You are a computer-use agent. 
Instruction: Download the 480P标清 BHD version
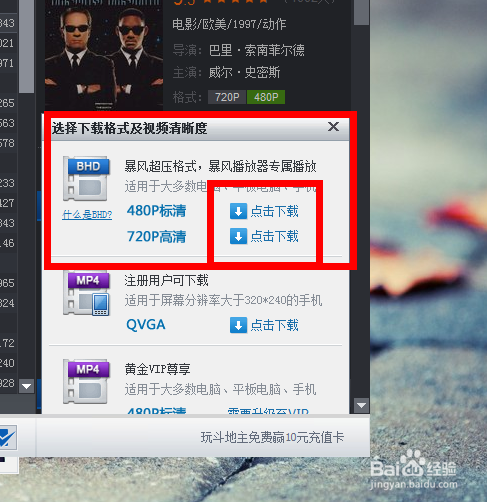tap(264, 211)
